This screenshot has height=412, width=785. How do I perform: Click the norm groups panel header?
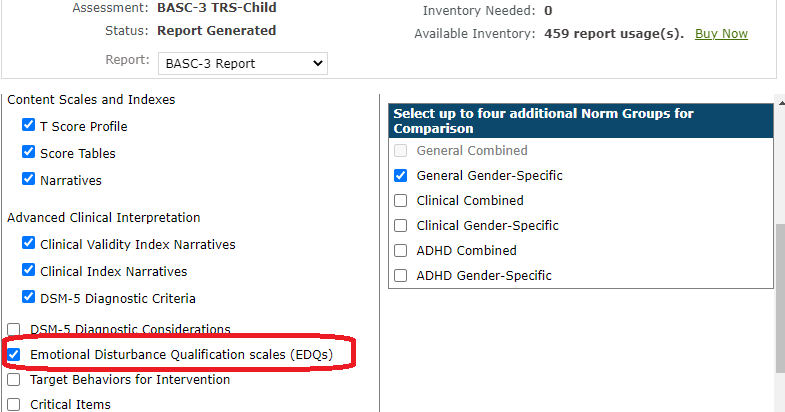tap(580, 121)
